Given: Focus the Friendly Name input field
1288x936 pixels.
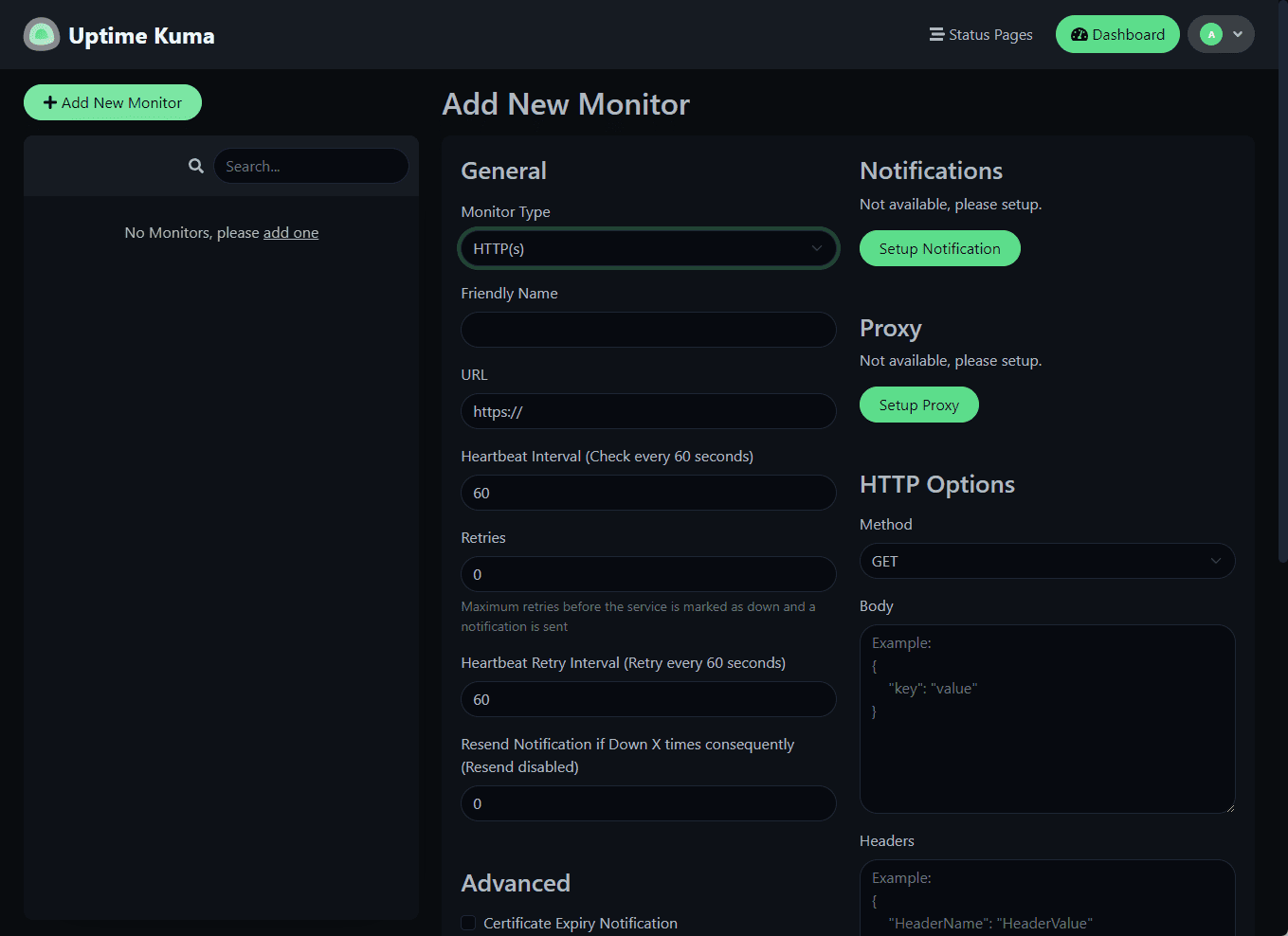Looking at the screenshot, I should click(x=648, y=330).
